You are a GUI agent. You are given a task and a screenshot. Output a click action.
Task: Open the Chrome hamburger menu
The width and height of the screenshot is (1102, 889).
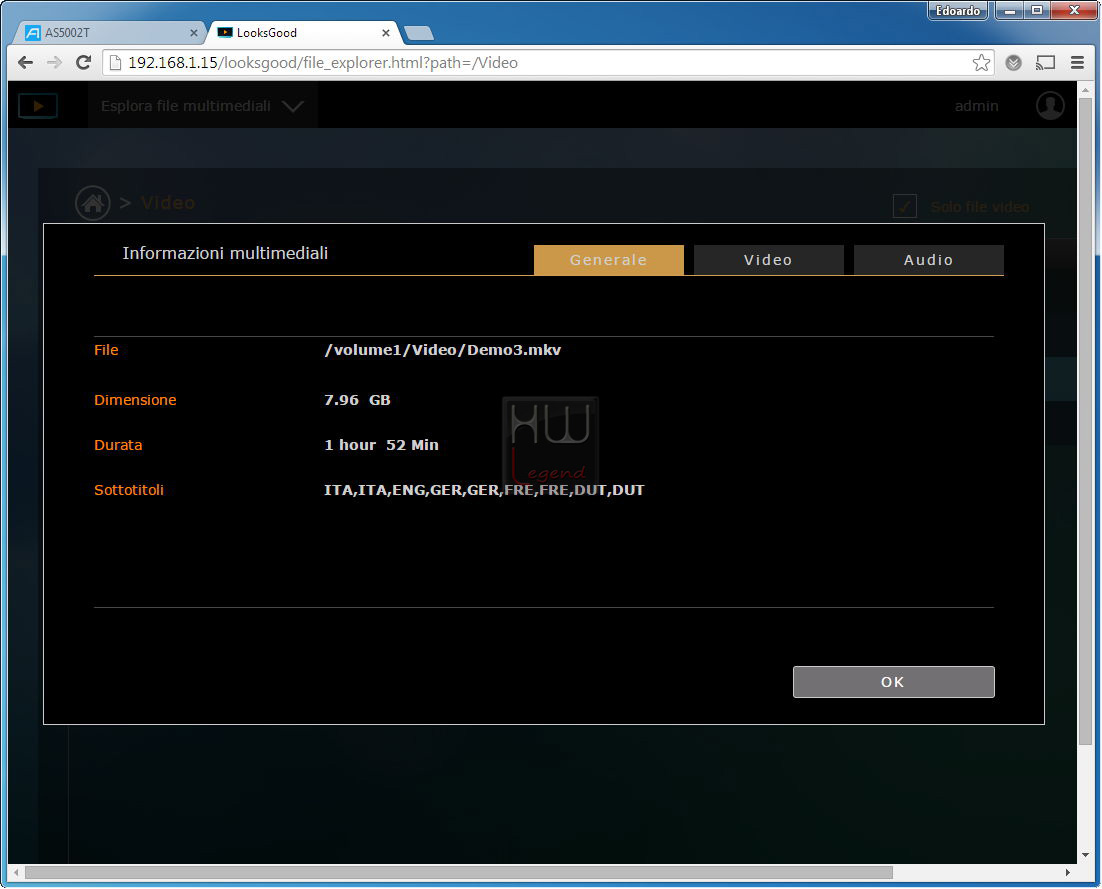(x=1077, y=63)
